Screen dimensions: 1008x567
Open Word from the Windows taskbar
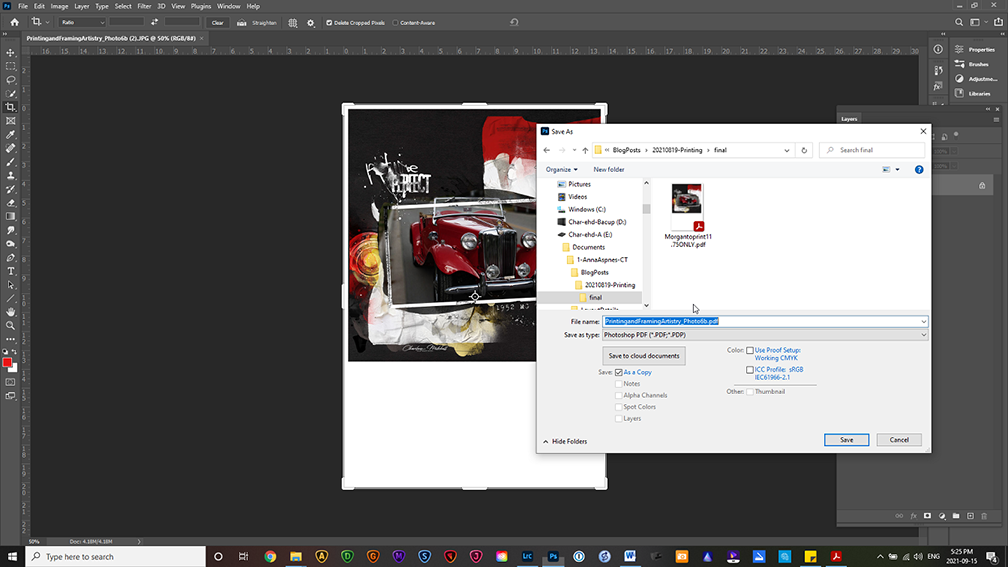(630, 556)
